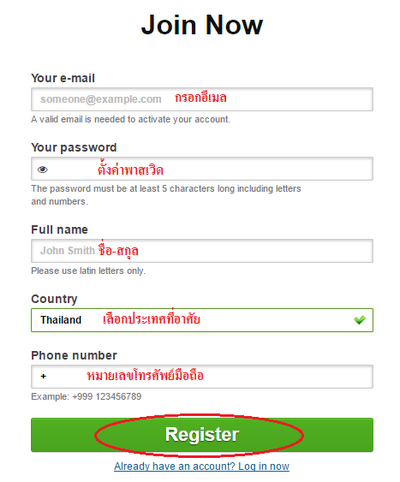Click the 'A valid email is needed' hint text
Screen dimensions: 400x482
[131, 119]
